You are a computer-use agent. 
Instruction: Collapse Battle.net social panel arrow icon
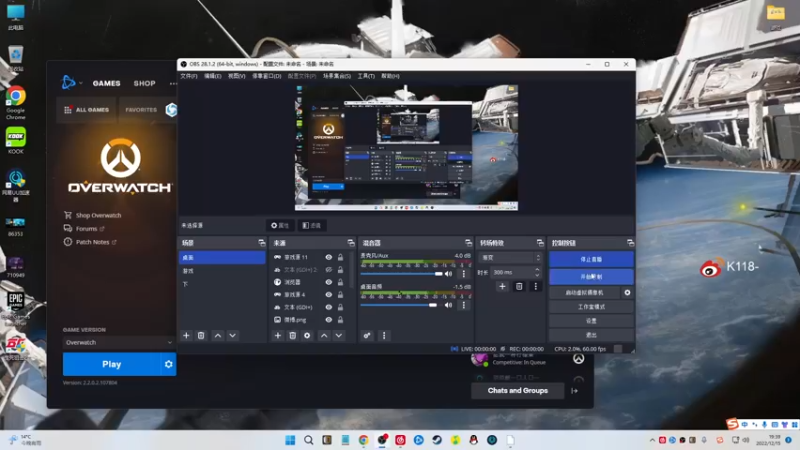[574, 391]
